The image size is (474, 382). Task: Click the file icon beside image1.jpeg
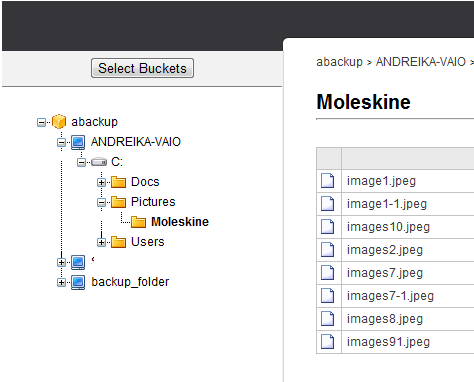(x=328, y=181)
